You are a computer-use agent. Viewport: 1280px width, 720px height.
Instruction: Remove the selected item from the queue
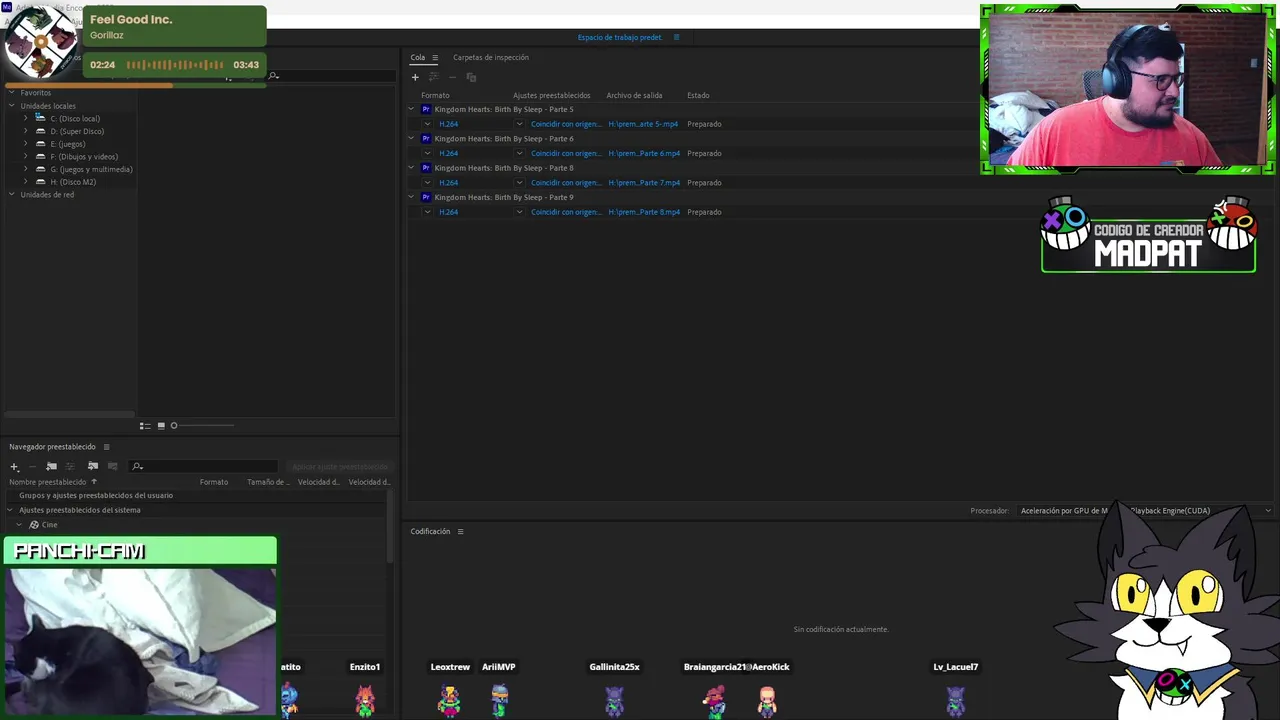point(452,77)
